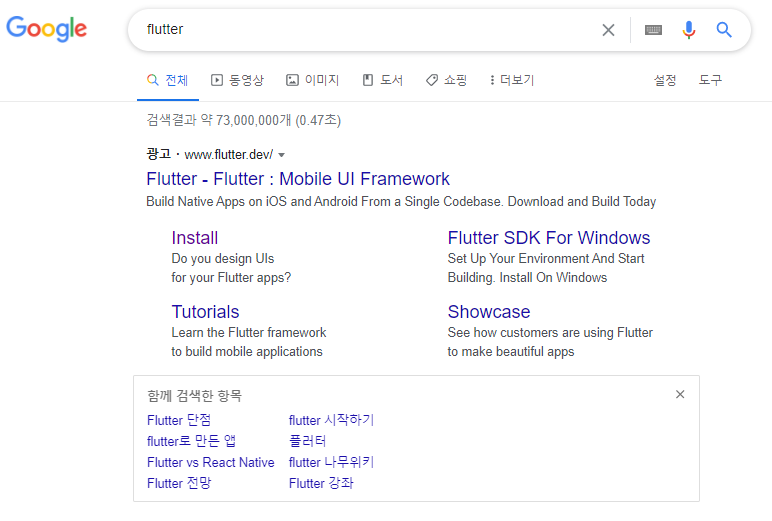Open the 쇼핑 tab

(x=447, y=80)
